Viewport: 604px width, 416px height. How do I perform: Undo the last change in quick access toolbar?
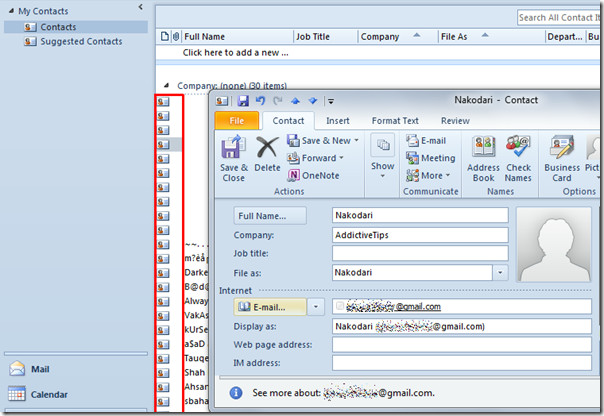(x=260, y=101)
